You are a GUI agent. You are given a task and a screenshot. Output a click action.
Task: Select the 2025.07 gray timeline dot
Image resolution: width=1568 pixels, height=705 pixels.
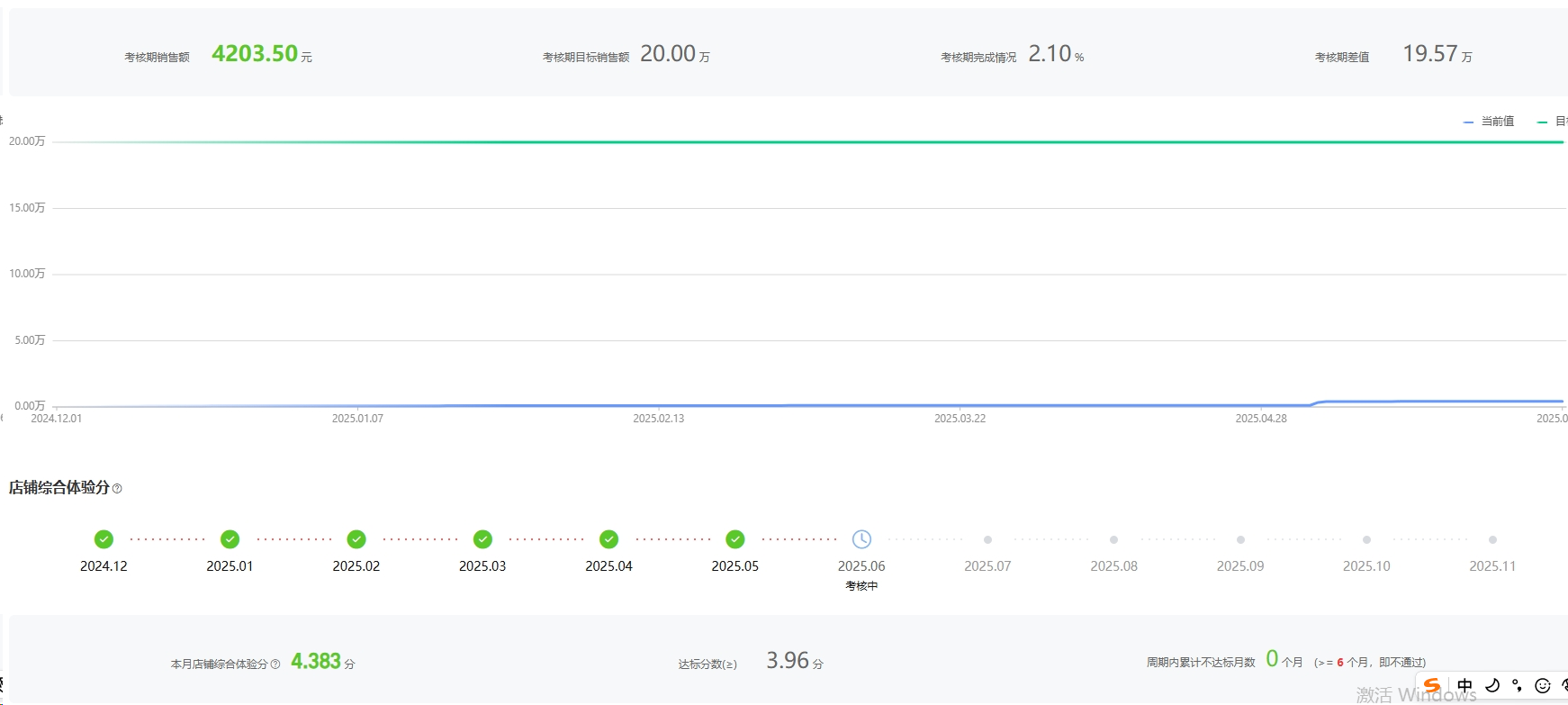[987, 540]
